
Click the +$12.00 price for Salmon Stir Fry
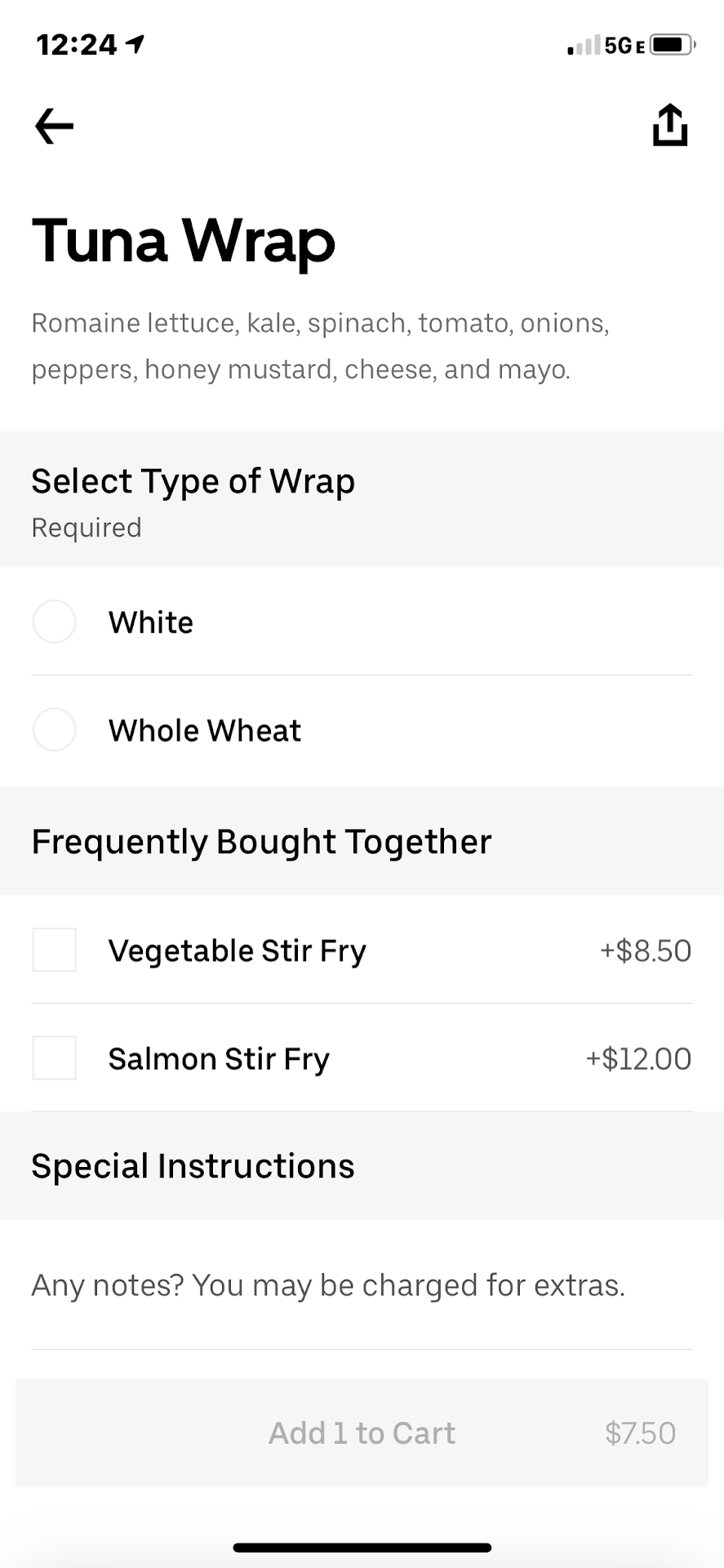click(638, 1059)
